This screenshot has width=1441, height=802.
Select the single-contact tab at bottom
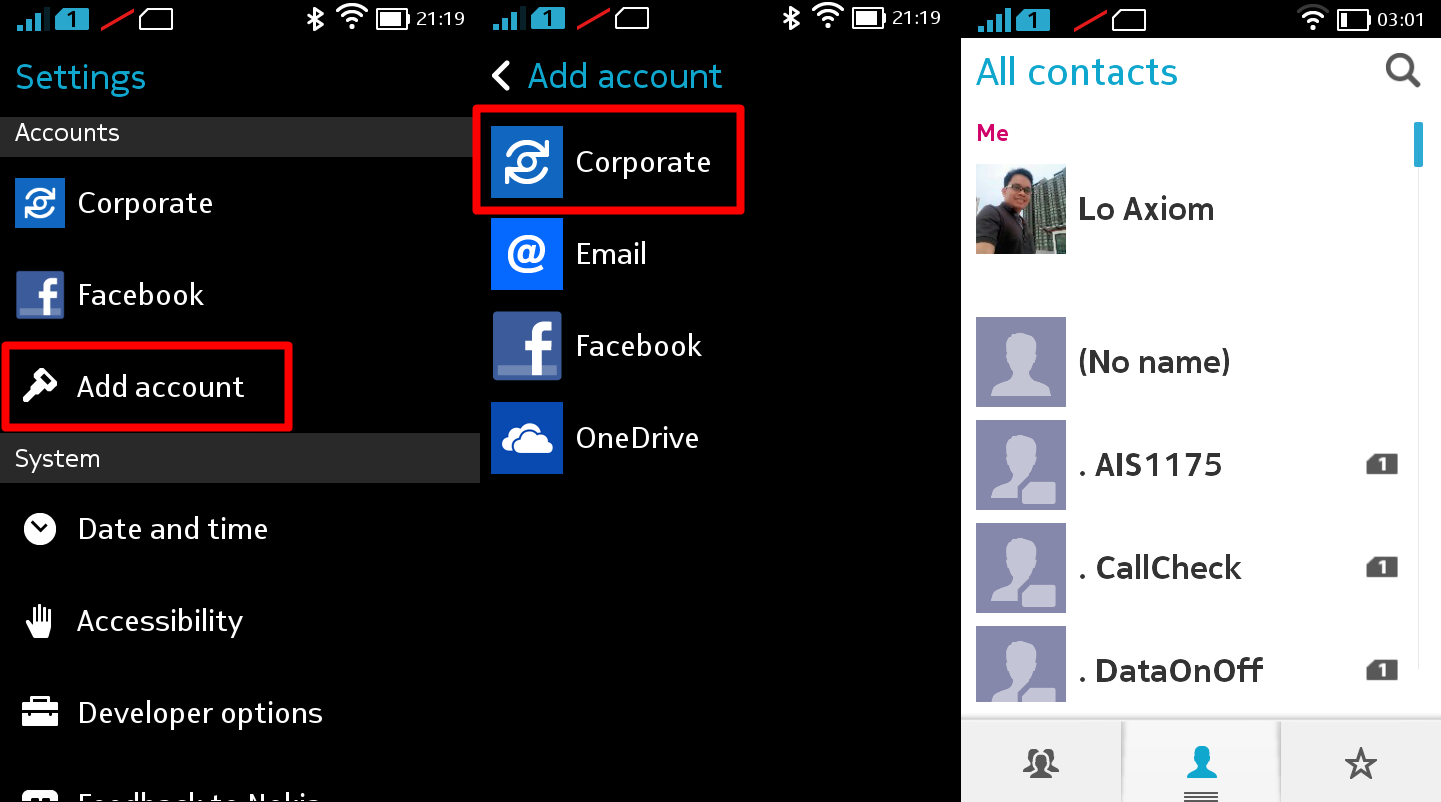1201,764
